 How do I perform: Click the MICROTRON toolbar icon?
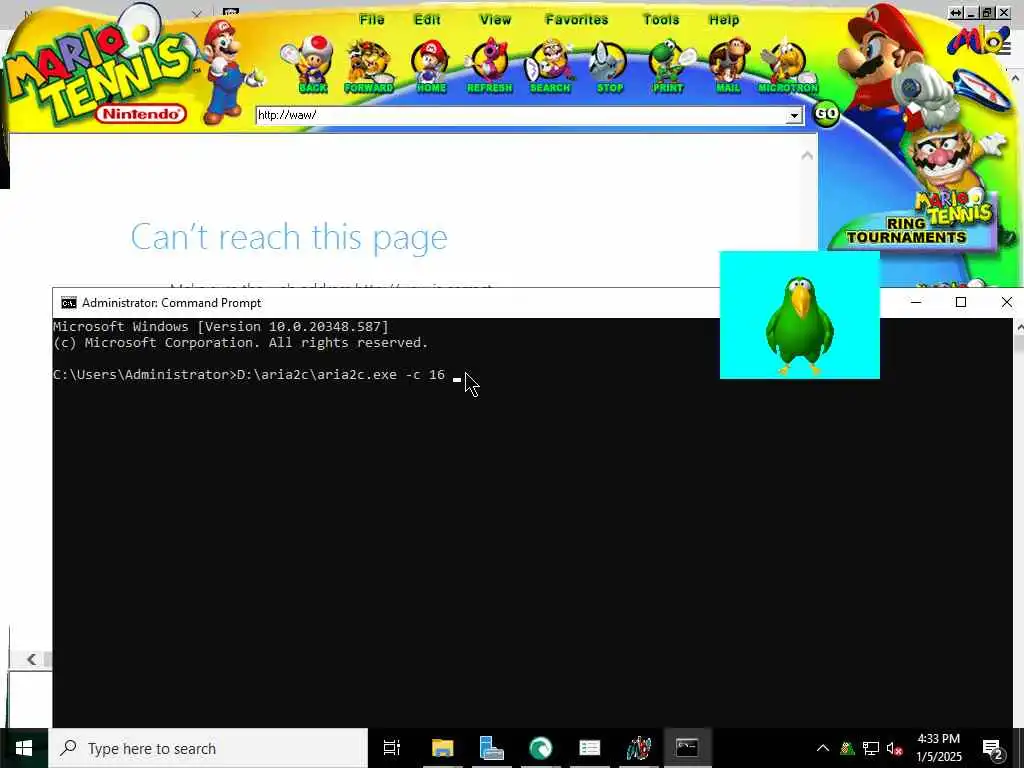point(788,65)
